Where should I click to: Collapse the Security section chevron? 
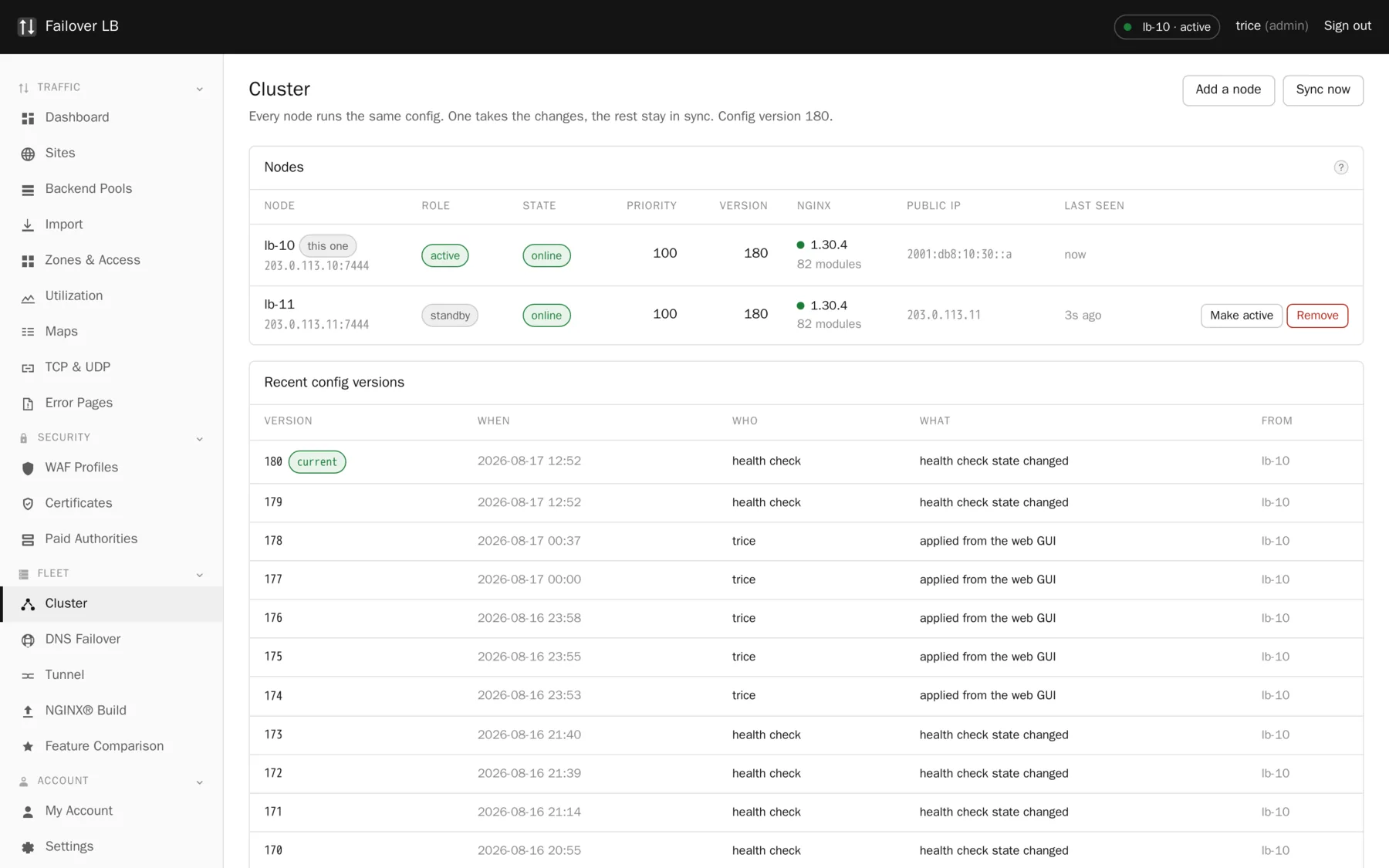pyautogui.click(x=200, y=438)
